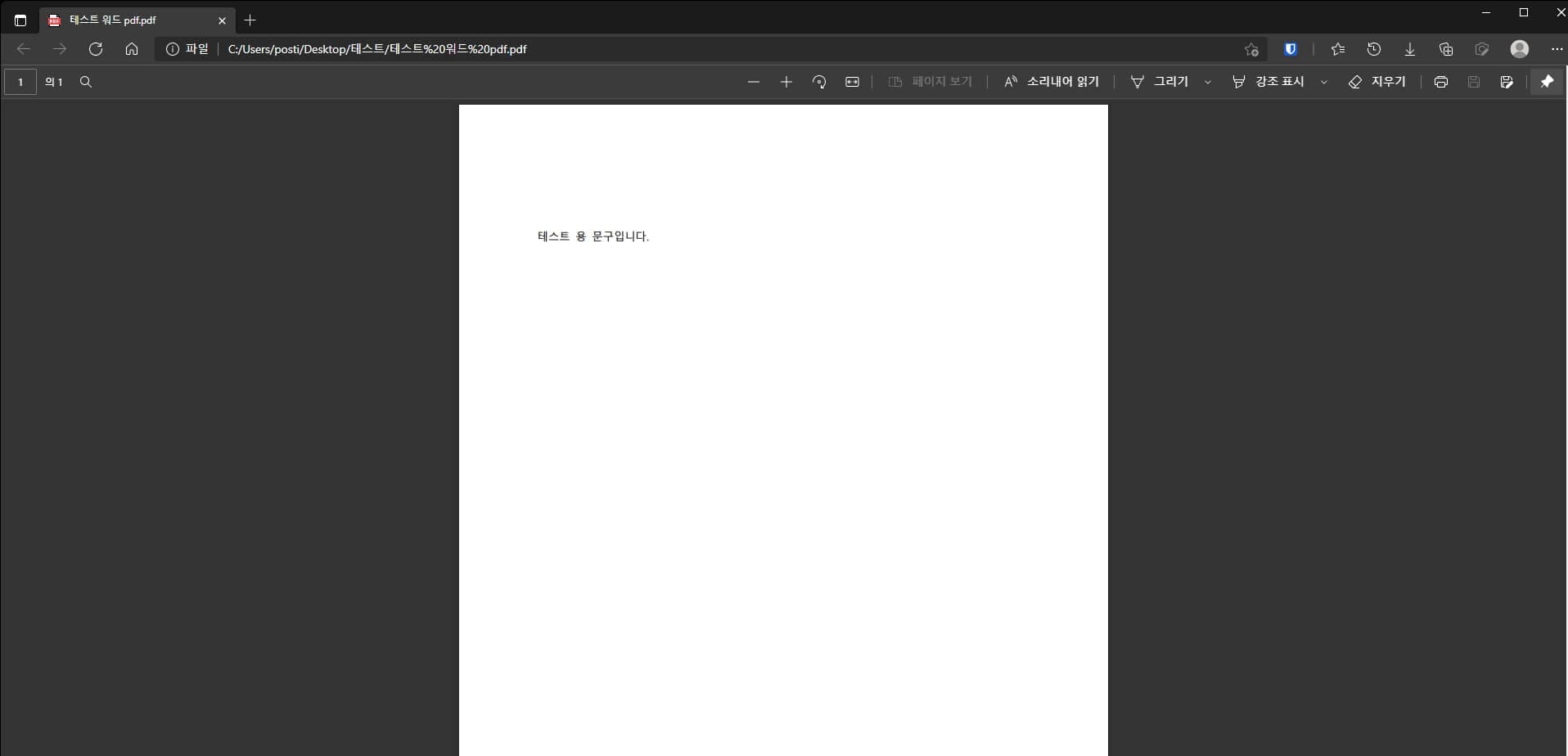Rotate the PDF page
Screen dimensions: 1568x756
[x=819, y=81]
